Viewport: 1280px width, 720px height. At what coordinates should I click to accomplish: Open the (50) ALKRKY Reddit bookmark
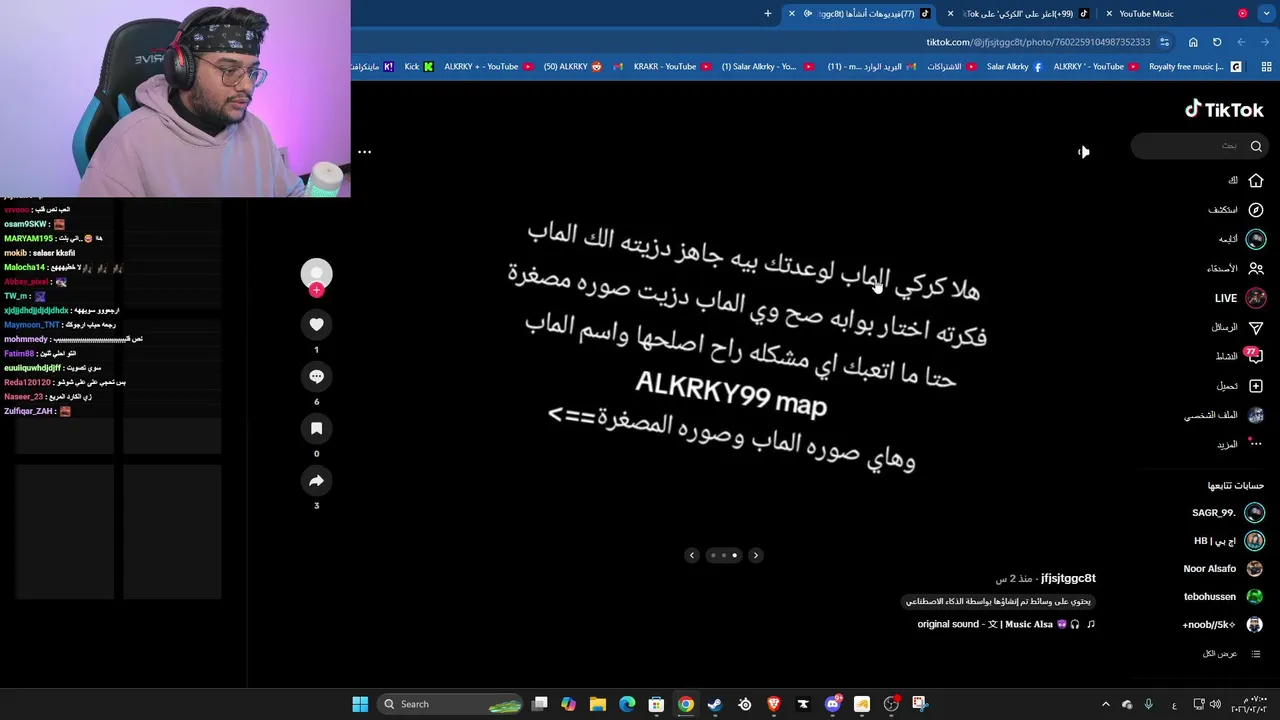pos(573,67)
